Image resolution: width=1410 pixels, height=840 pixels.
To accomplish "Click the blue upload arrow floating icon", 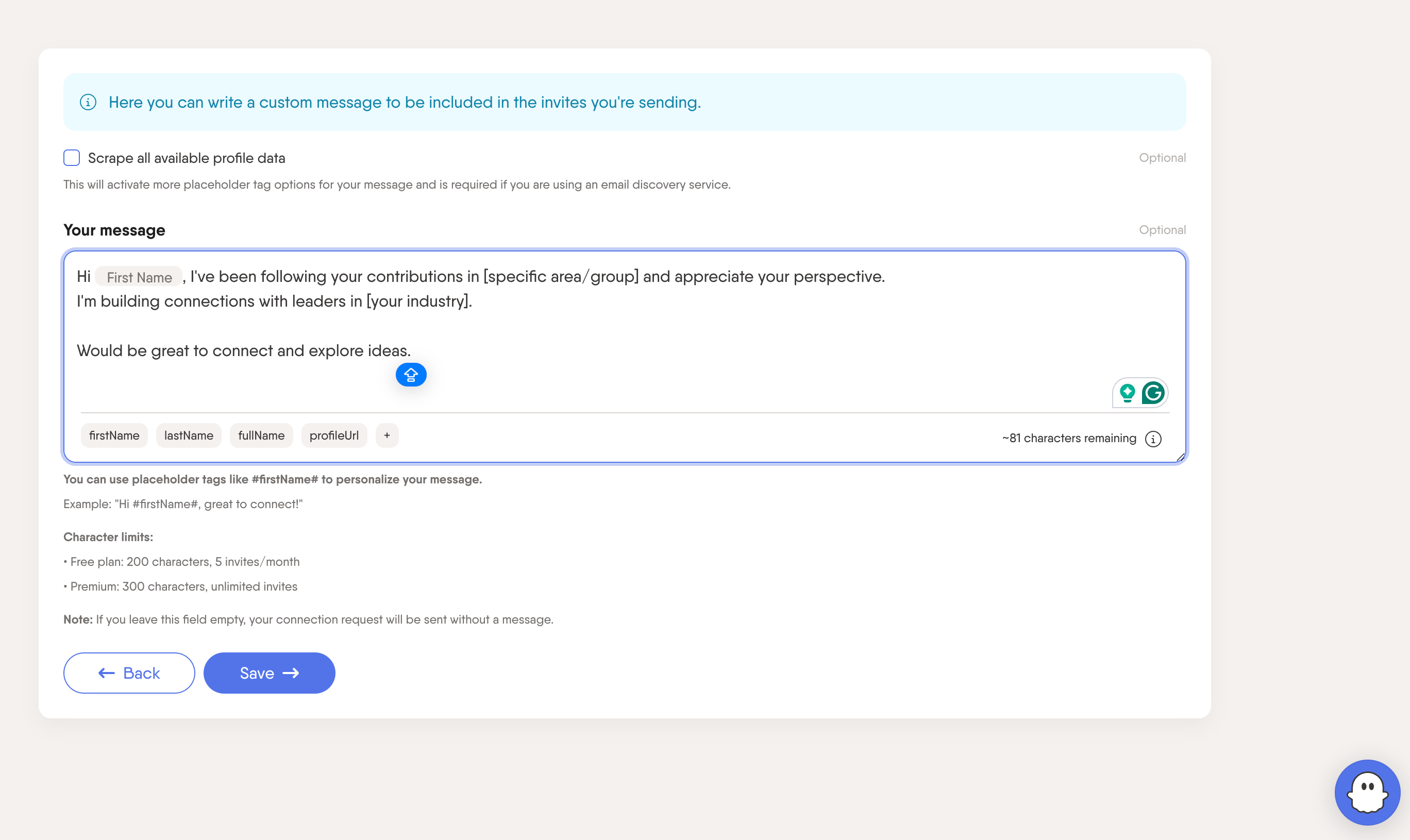I will [411, 375].
